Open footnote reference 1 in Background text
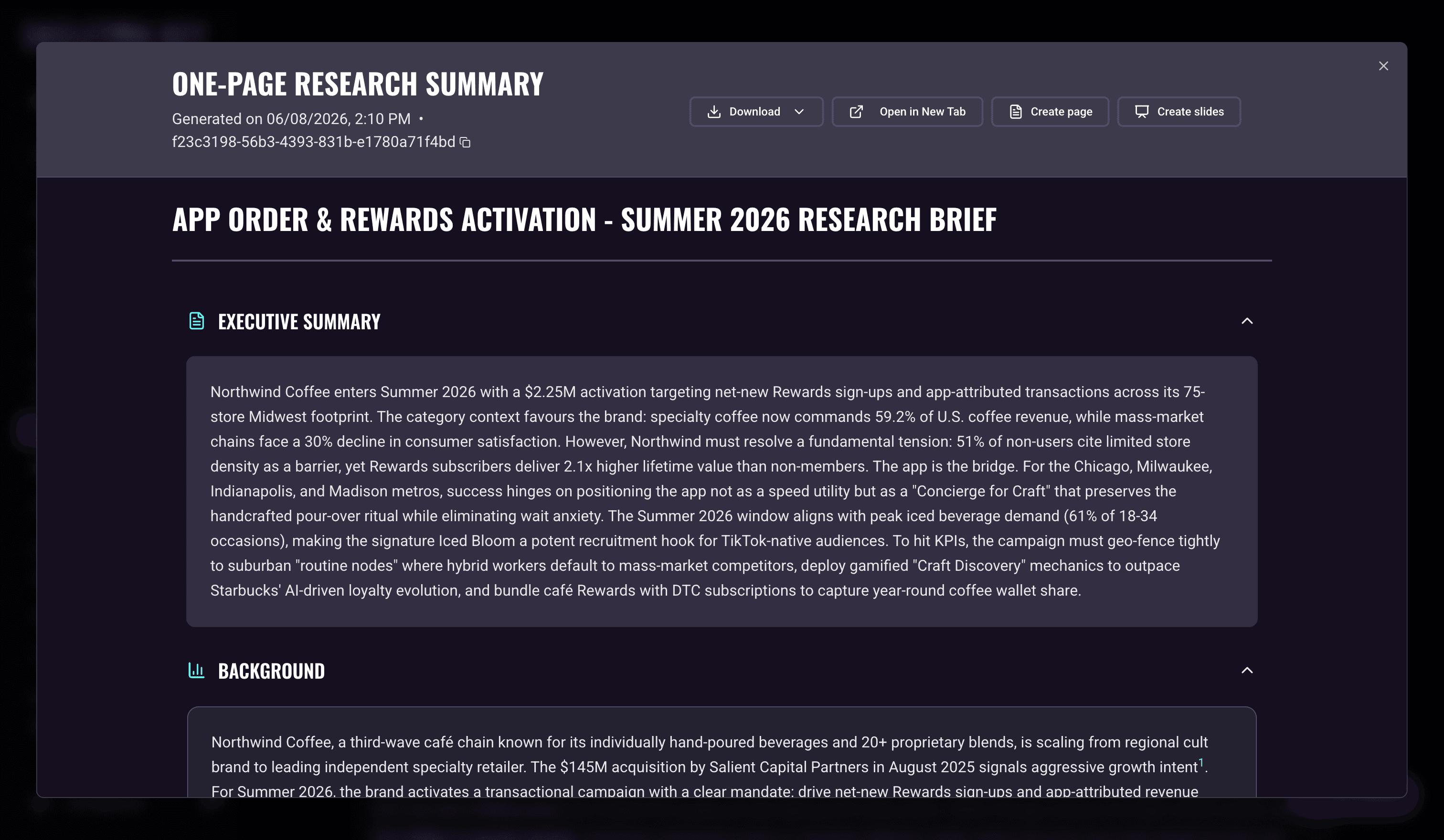Viewport: 1444px width, 840px height. tap(1201, 762)
